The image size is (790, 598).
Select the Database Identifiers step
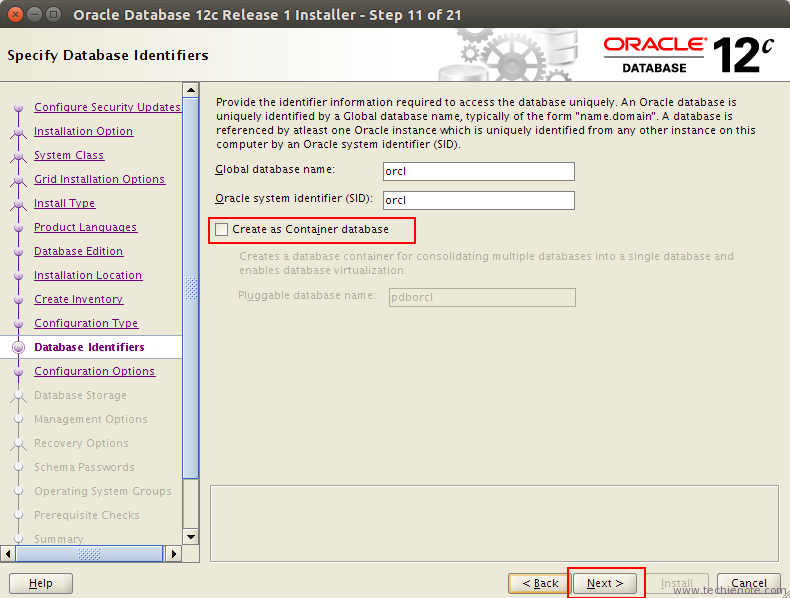(x=89, y=347)
